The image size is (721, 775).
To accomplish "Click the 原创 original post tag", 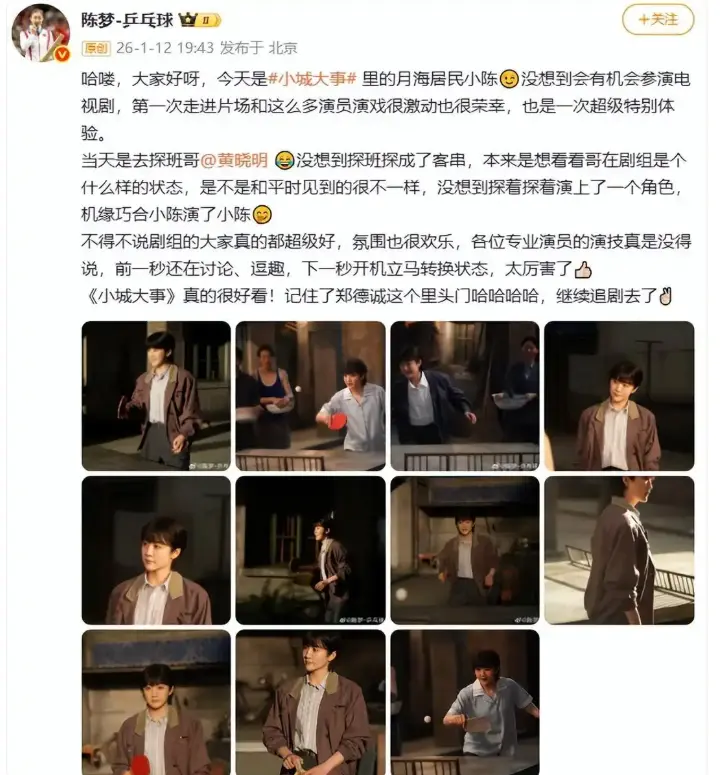I will (96, 48).
